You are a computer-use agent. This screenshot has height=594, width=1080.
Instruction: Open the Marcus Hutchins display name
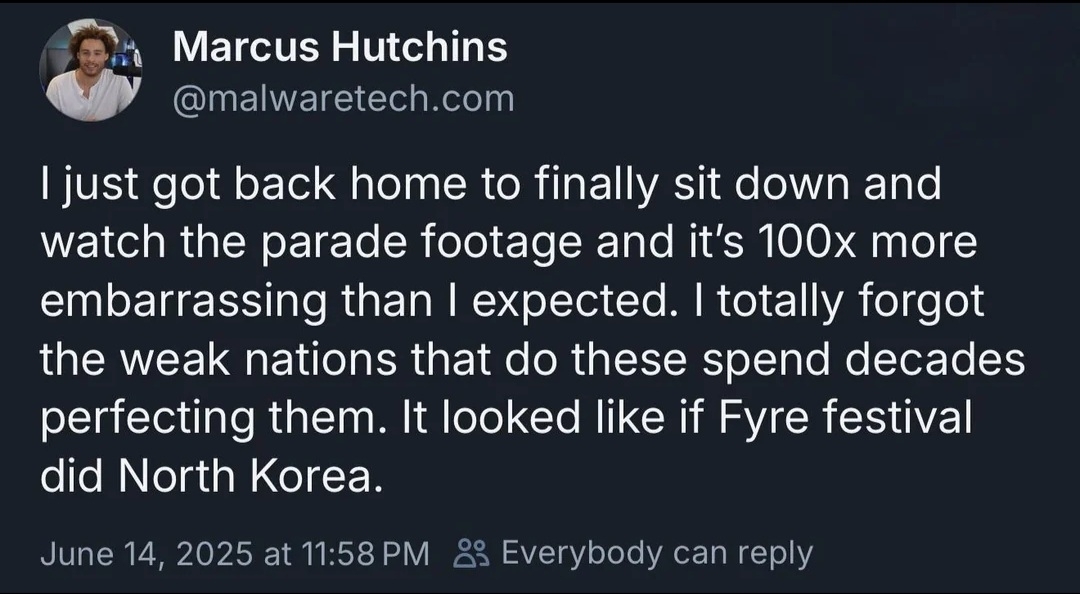tap(340, 46)
